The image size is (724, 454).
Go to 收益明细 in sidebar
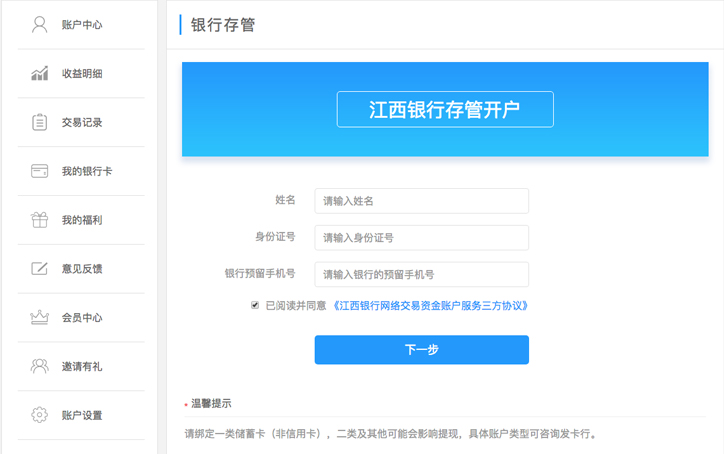coord(81,73)
